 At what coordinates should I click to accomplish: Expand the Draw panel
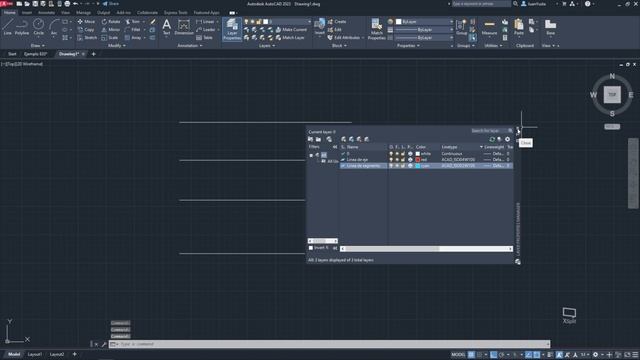[x=38, y=46]
